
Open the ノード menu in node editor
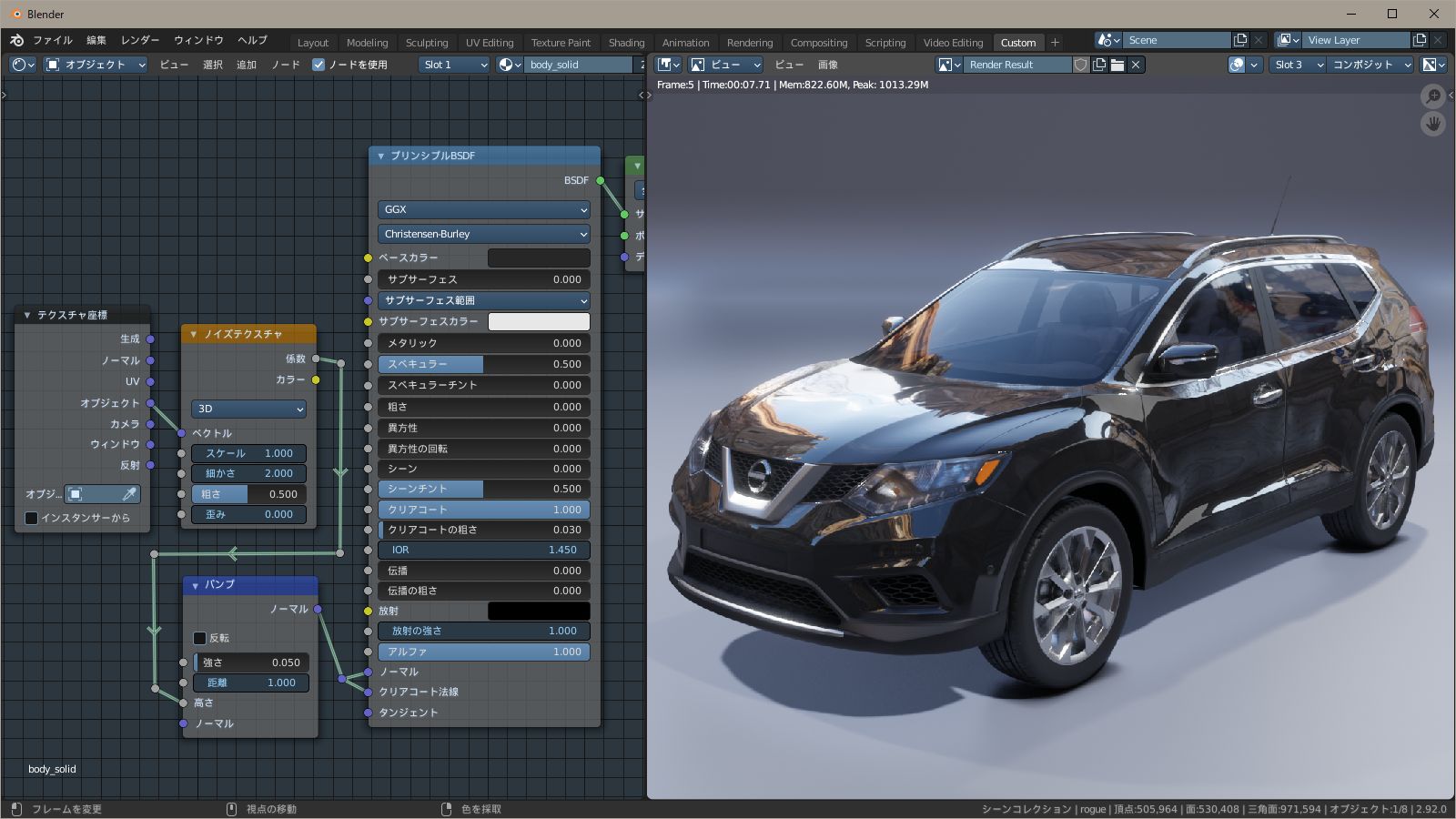[286, 65]
